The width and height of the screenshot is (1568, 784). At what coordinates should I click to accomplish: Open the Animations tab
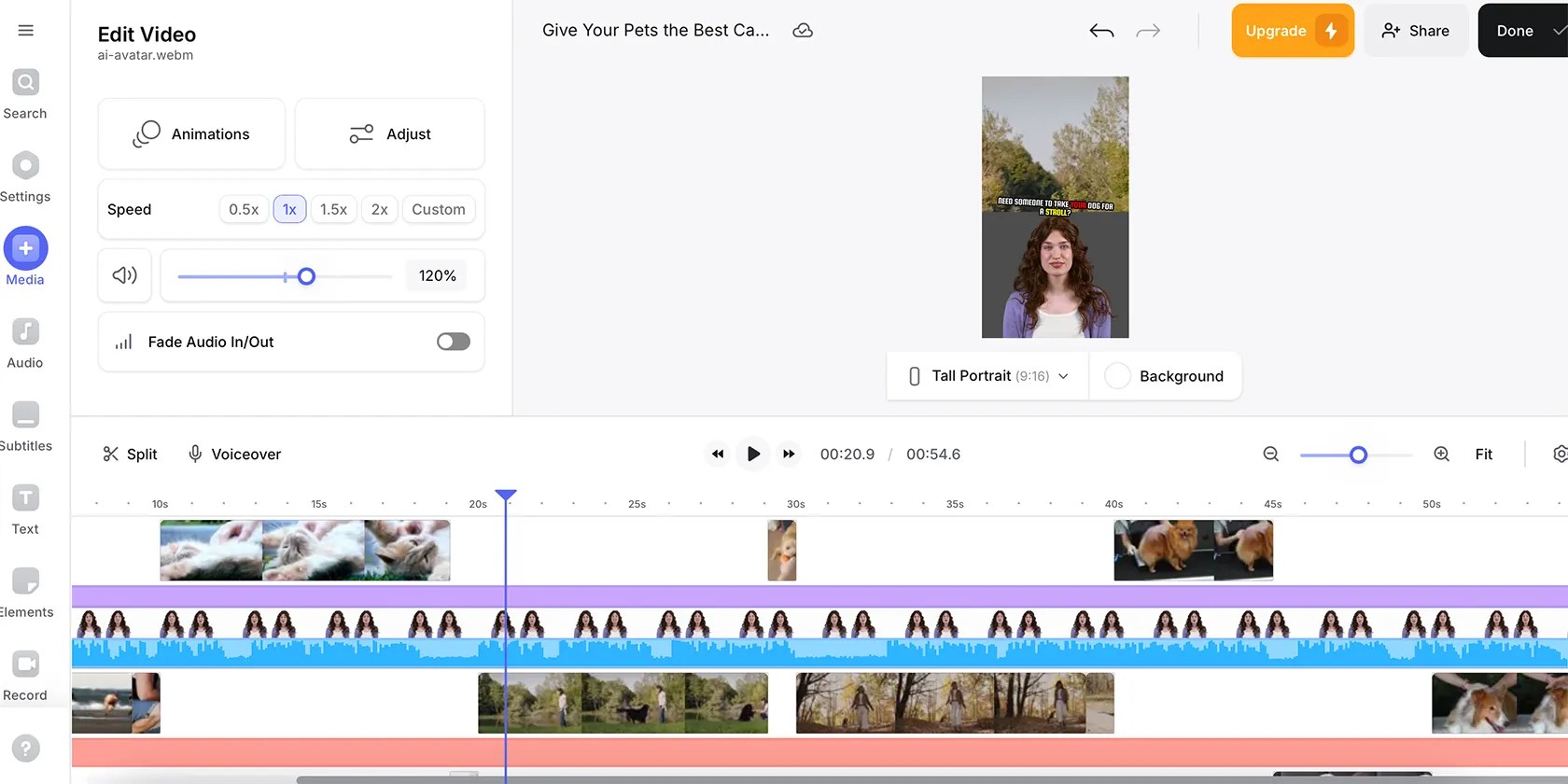(191, 133)
